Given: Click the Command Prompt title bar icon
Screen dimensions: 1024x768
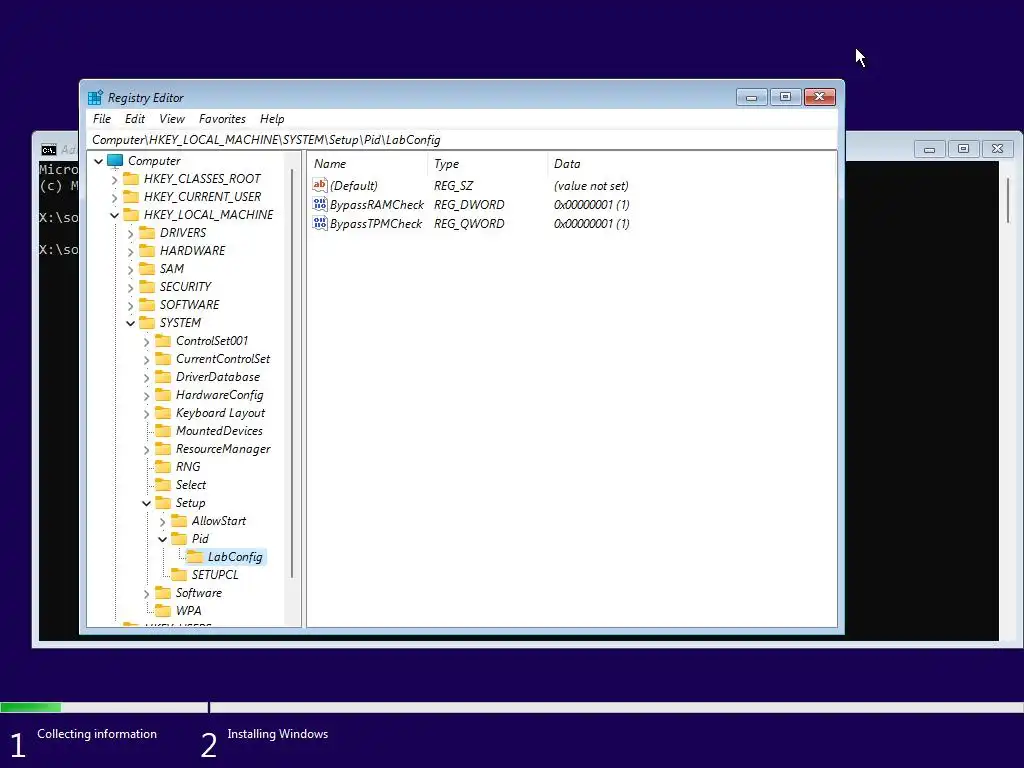Looking at the screenshot, I should pyautogui.click(x=48, y=150).
